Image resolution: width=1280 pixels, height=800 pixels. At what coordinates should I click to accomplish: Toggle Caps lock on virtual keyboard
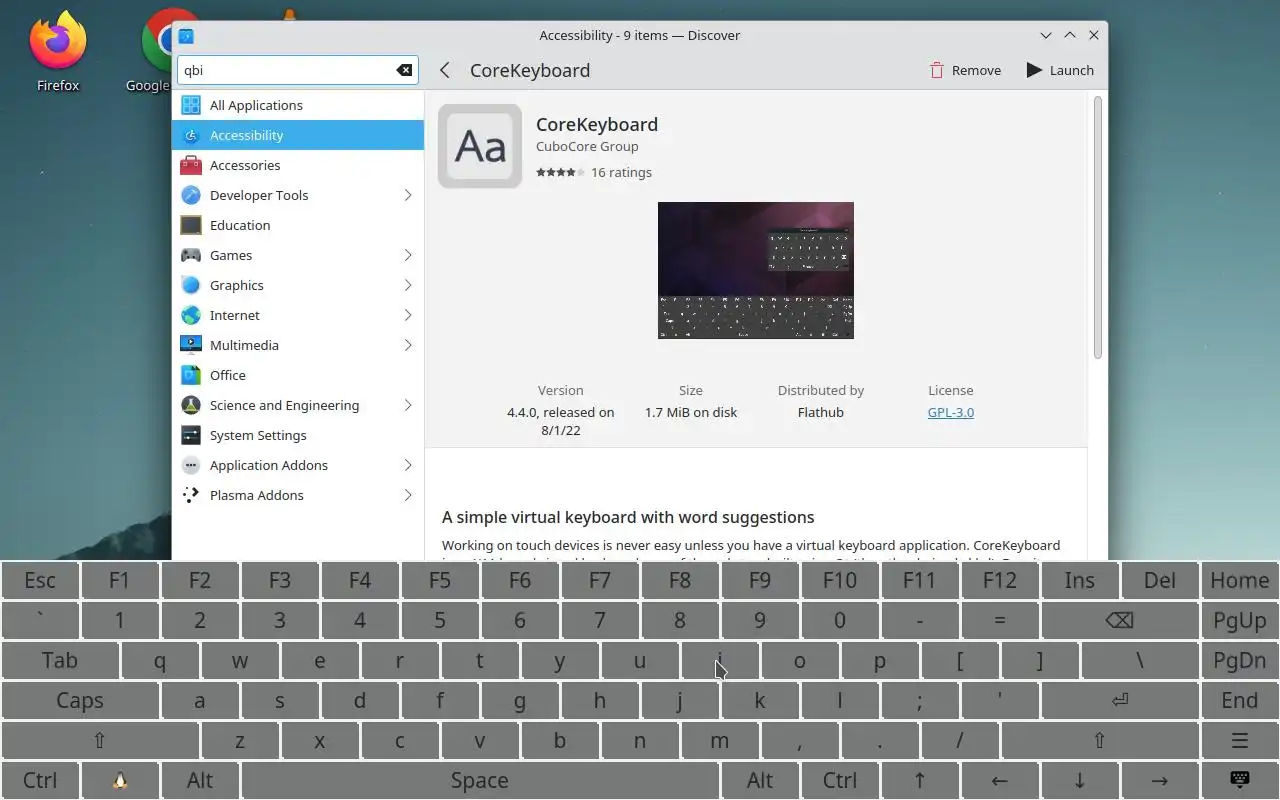pos(80,701)
